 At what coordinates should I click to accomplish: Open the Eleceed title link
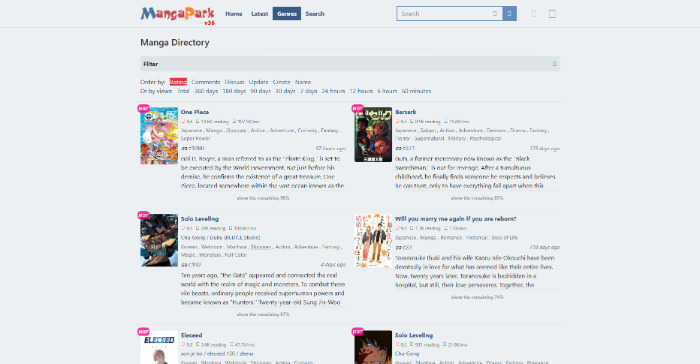click(192, 335)
